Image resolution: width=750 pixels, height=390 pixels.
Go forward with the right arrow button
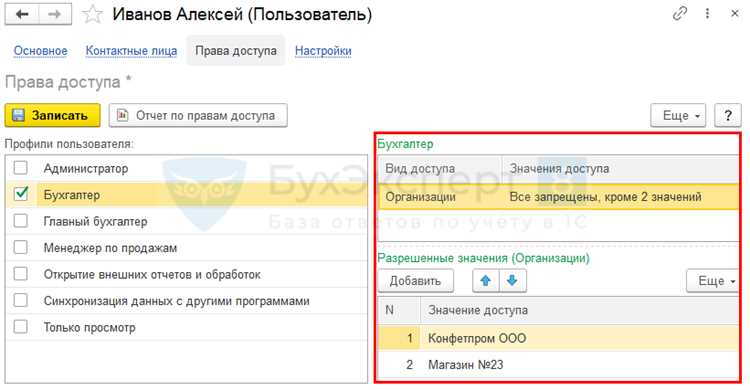55,14
